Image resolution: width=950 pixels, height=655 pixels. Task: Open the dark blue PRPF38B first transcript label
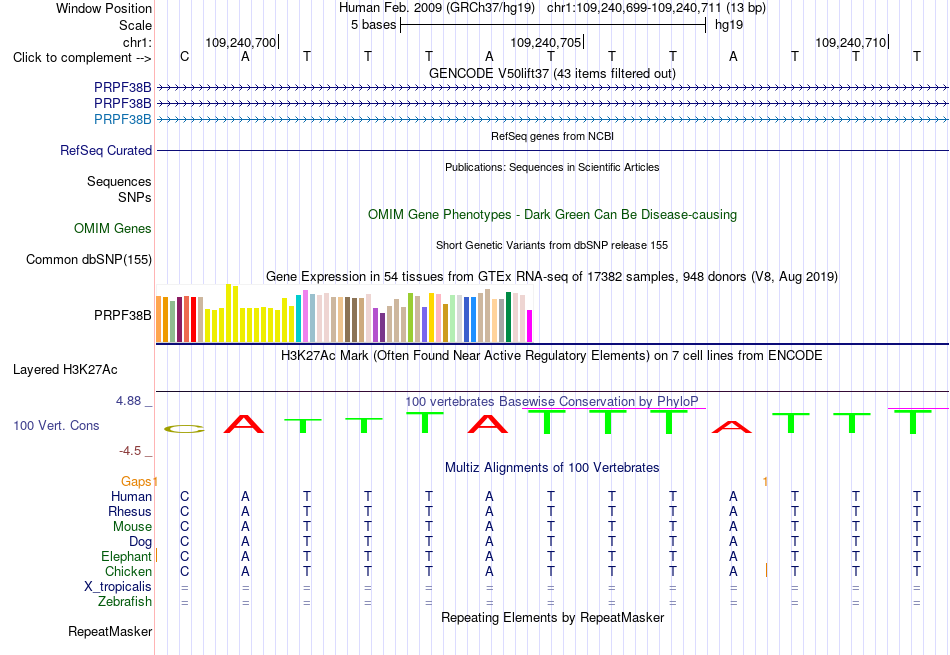coord(122,88)
